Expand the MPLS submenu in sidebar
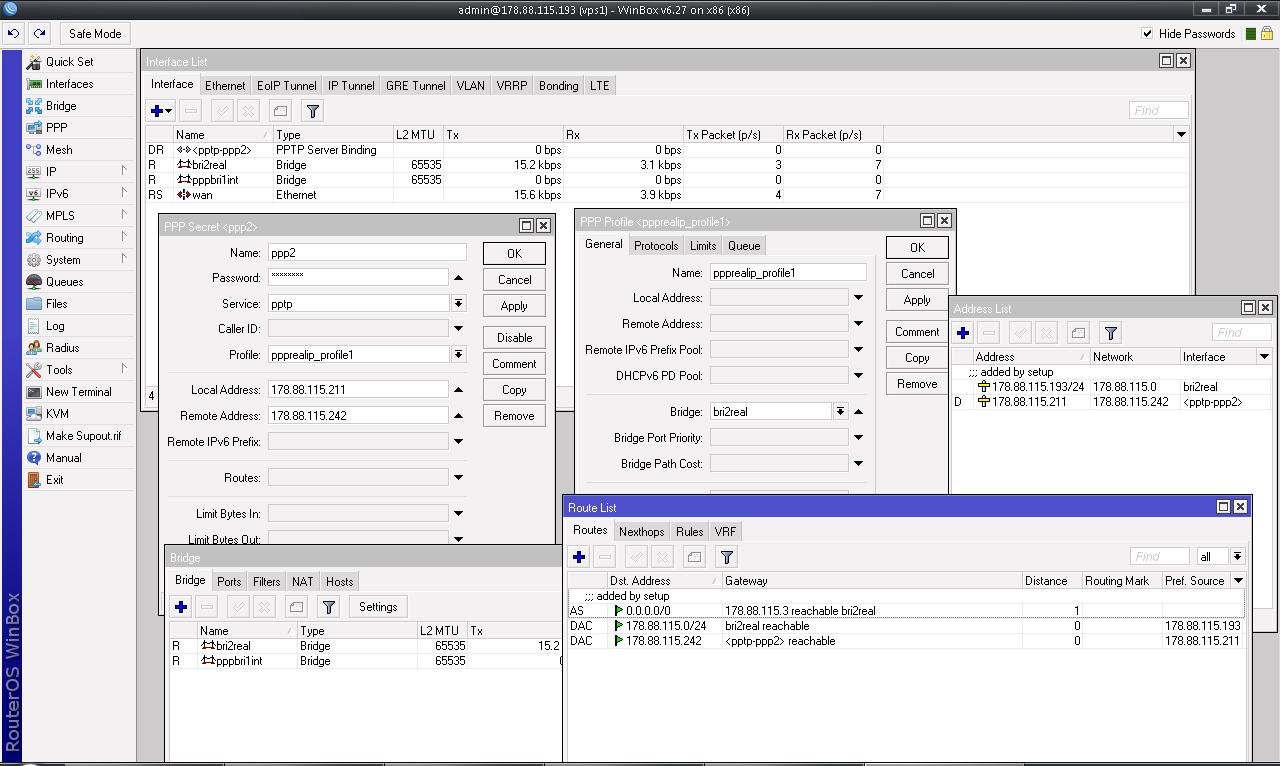 point(78,215)
